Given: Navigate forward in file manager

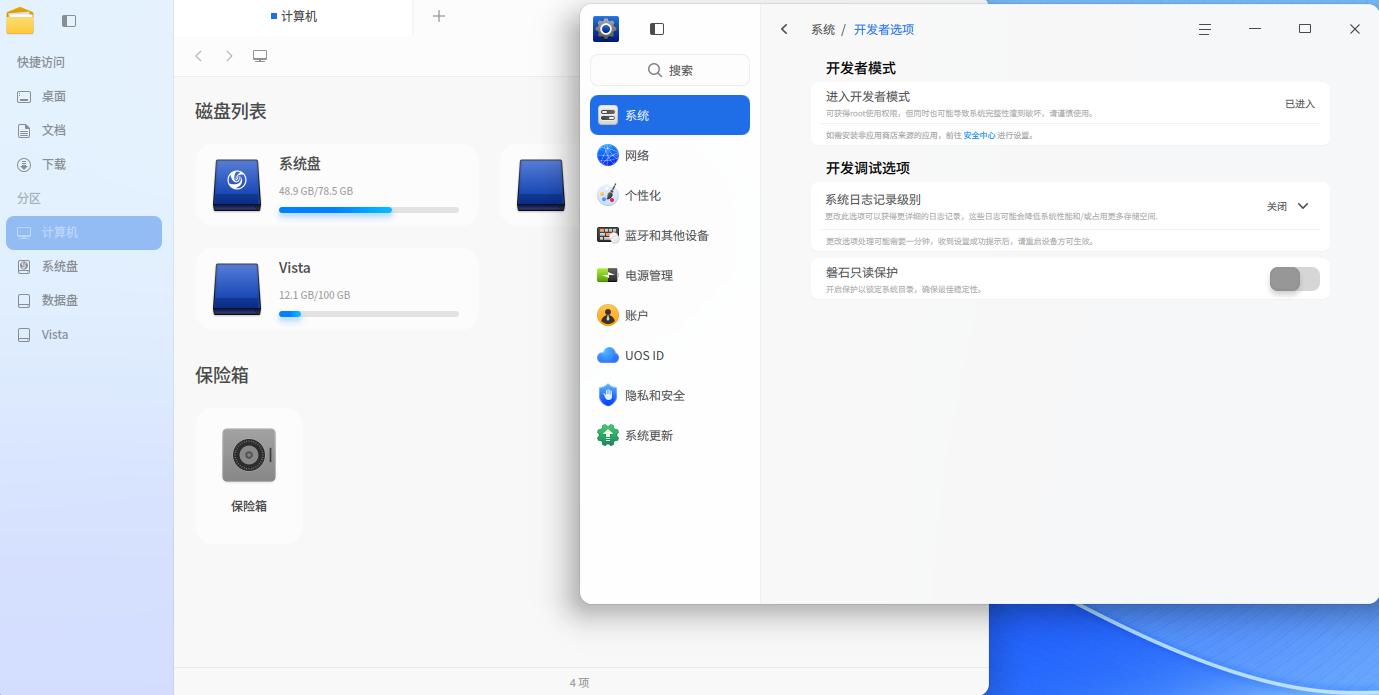Looking at the screenshot, I should pos(229,56).
